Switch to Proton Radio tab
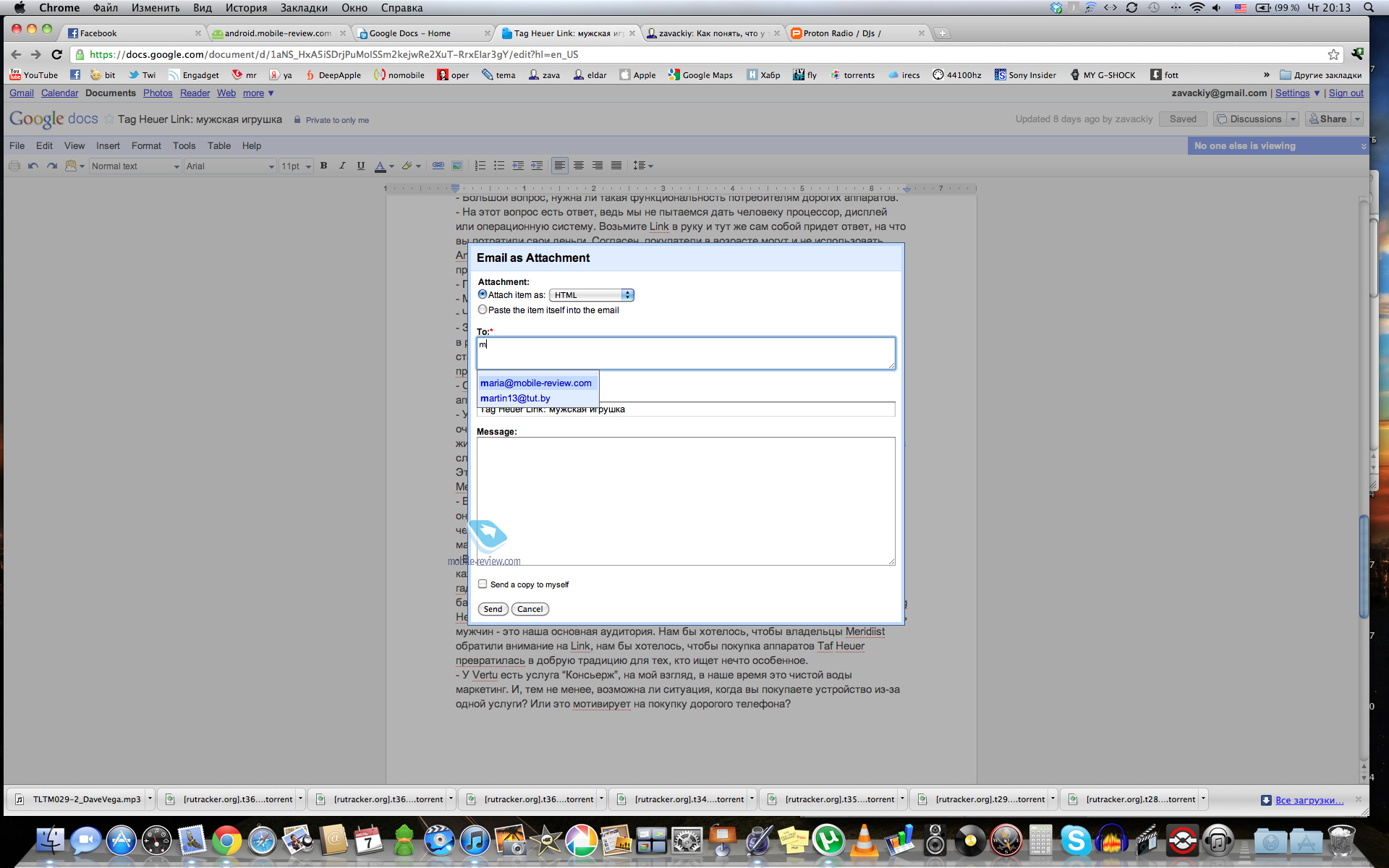 click(857, 33)
